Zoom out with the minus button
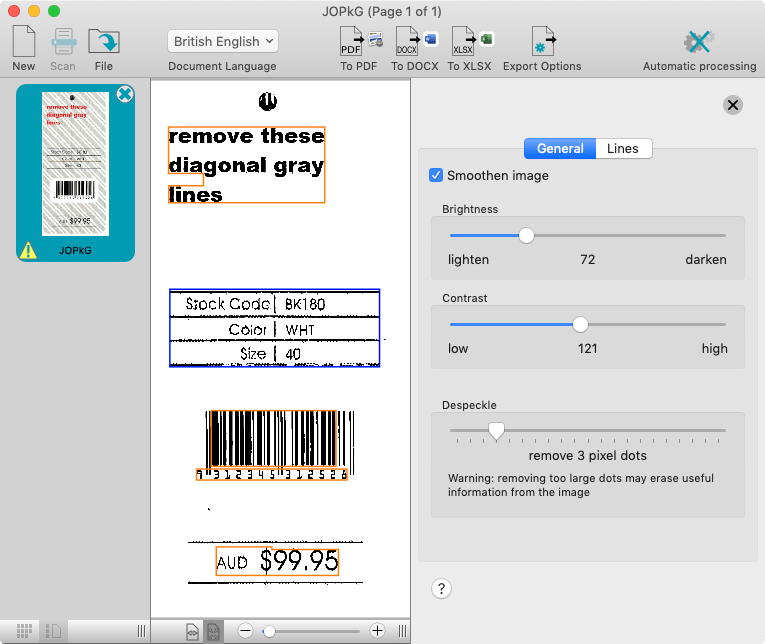Image resolution: width=765 pixels, height=644 pixels. click(x=245, y=631)
